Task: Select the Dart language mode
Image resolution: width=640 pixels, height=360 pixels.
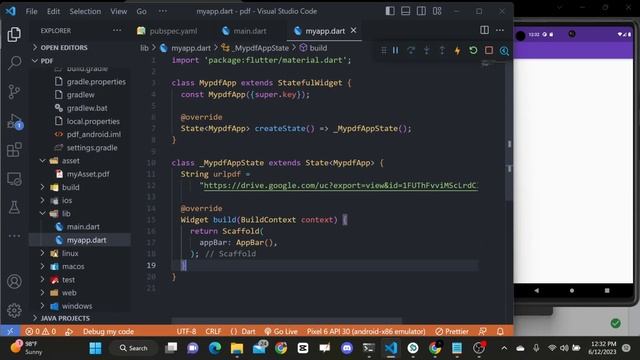Action: [243, 331]
